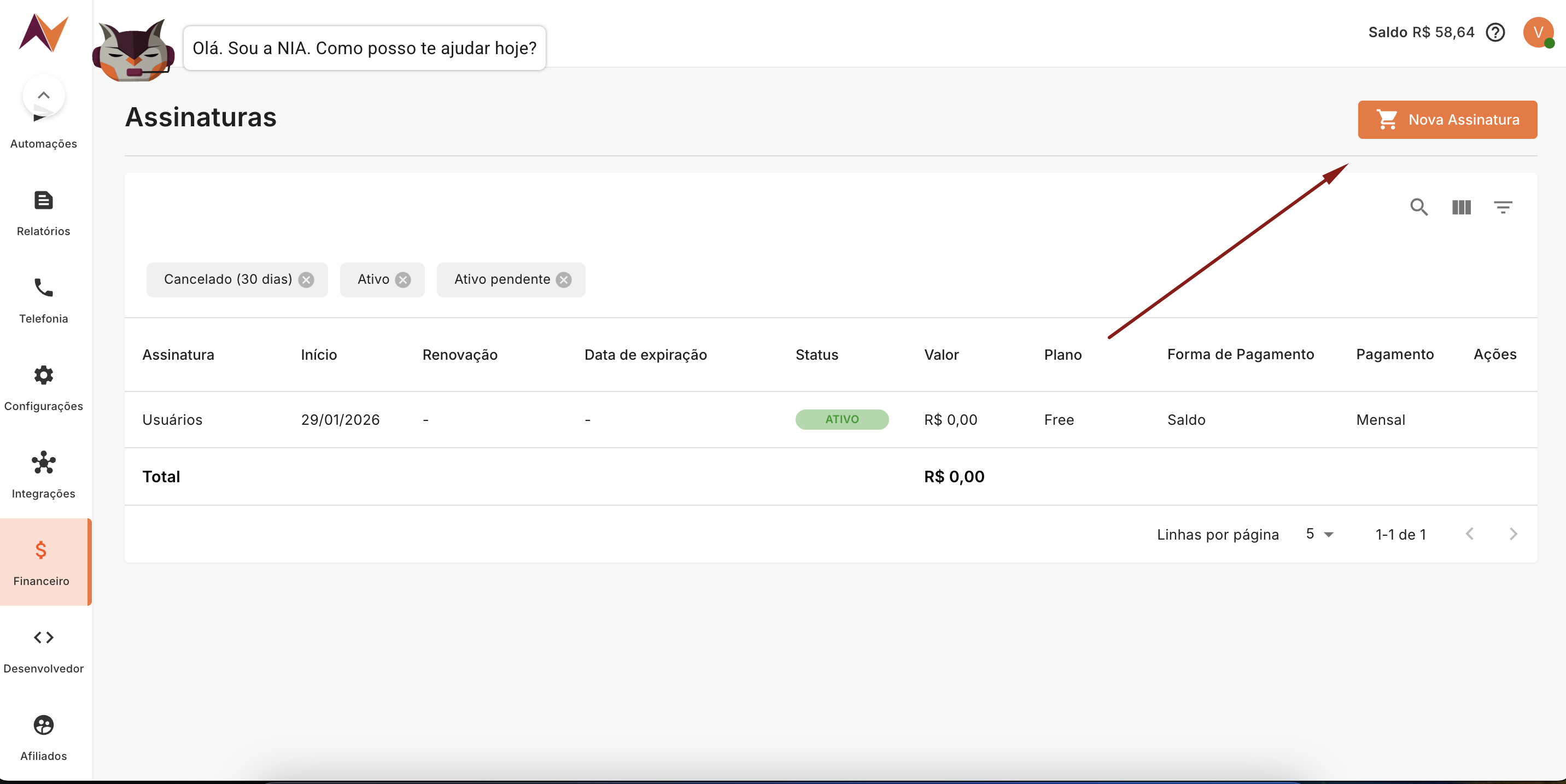Open the table search icon
This screenshot has width=1566, height=784.
[x=1419, y=207]
